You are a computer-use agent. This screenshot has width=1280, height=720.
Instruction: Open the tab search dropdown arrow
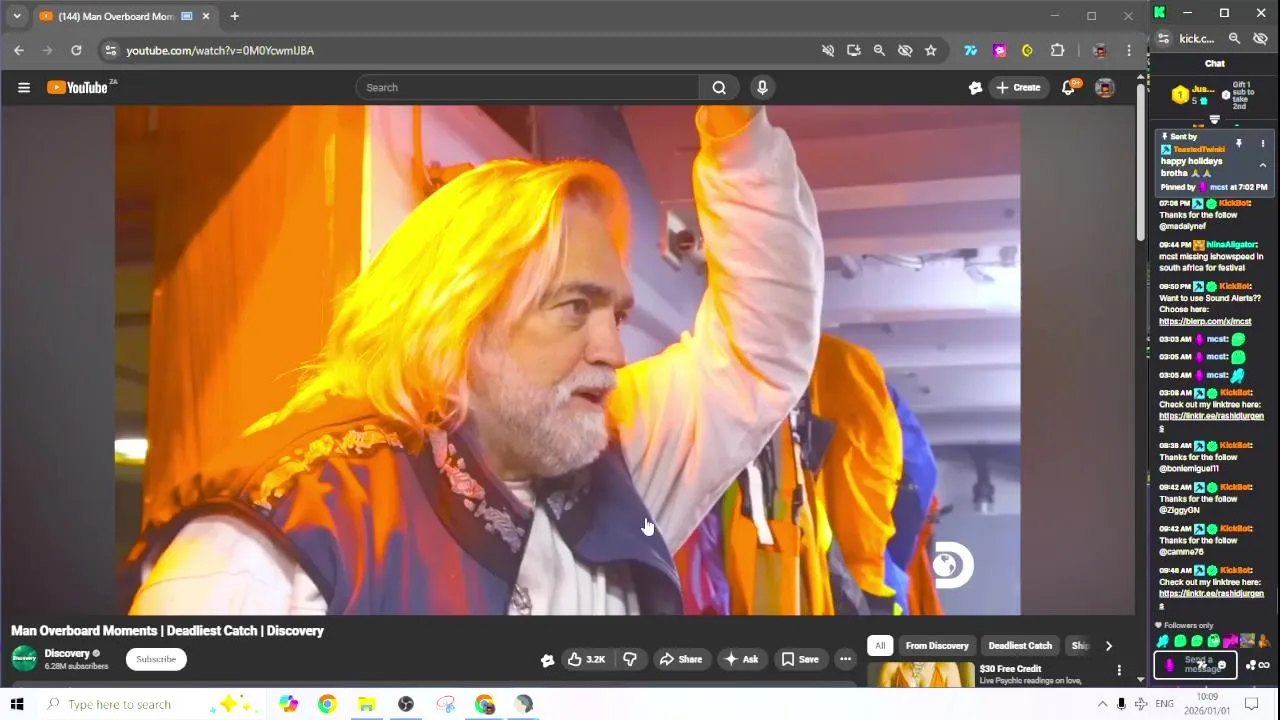pos(16,16)
